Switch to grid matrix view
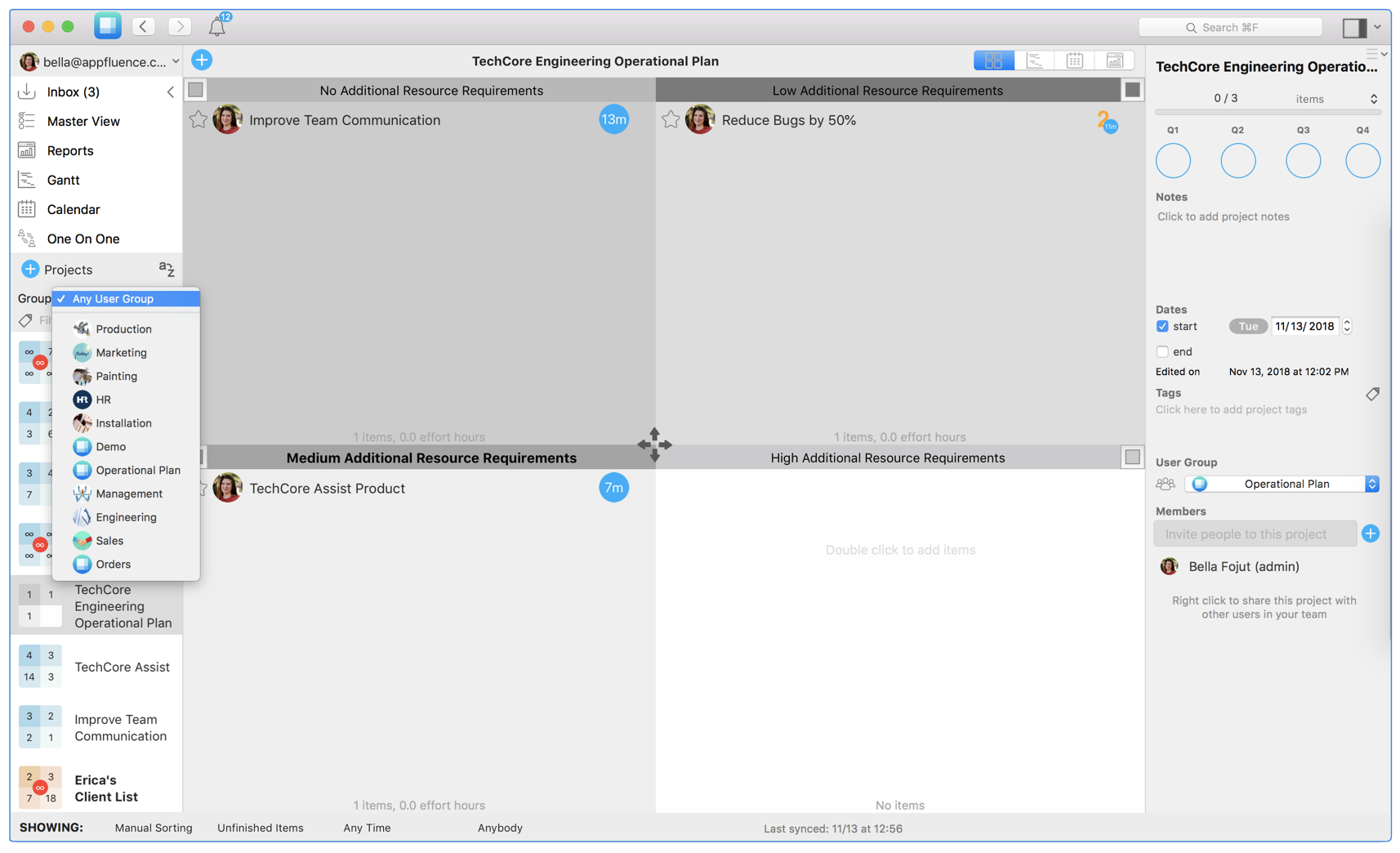The image size is (1400, 853). coord(993,60)
